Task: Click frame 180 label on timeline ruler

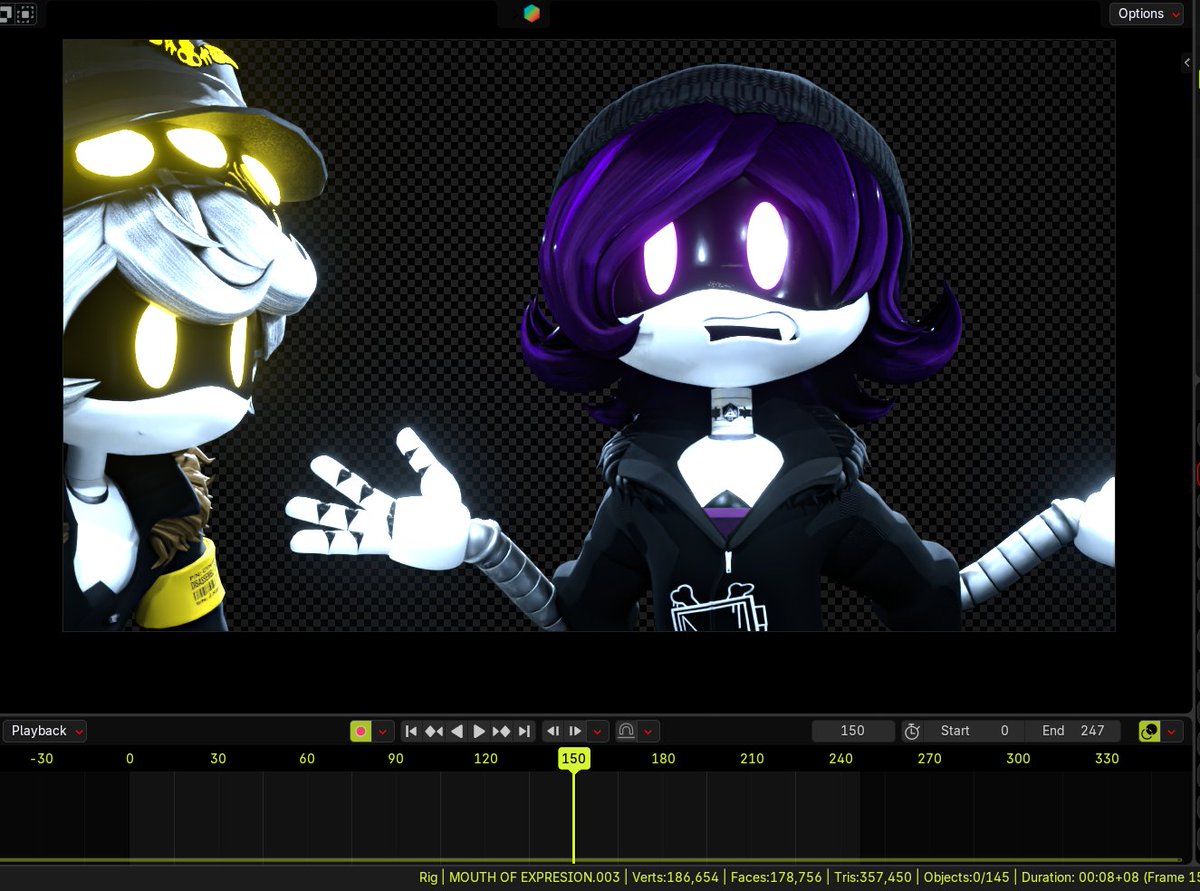Action: (x=663, y=759)
